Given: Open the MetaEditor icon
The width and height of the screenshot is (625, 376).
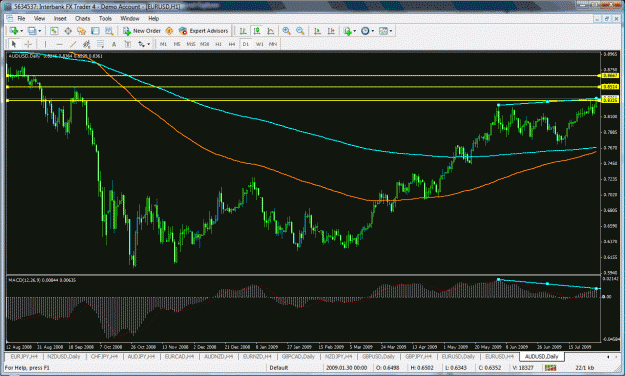Looking at the screenshot, I should click(x=169, y=31).
